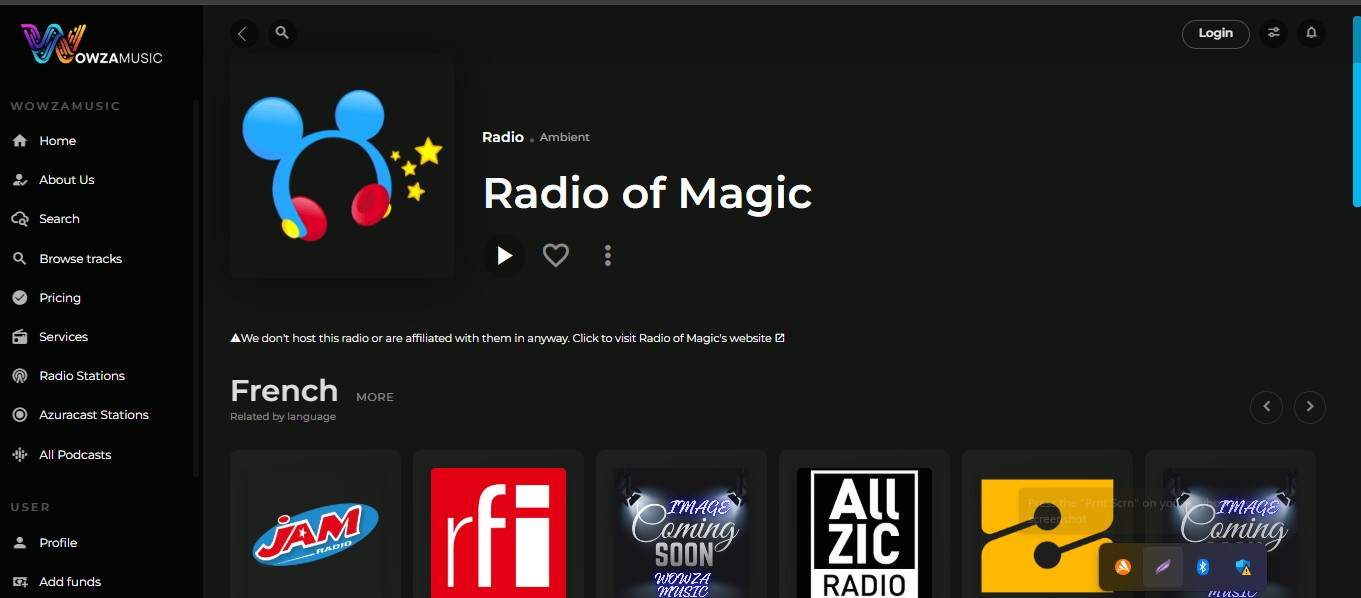Image resolution: width=1361 pixels, height=598 pixels.
Task: Play the Radio of Magic station
Action: point(504,256)
